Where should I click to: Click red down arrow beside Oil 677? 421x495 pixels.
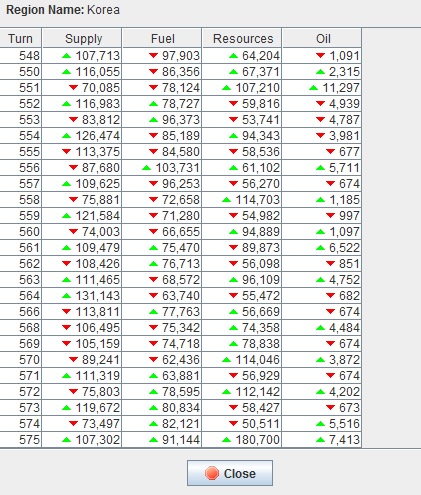pos(330,152)
